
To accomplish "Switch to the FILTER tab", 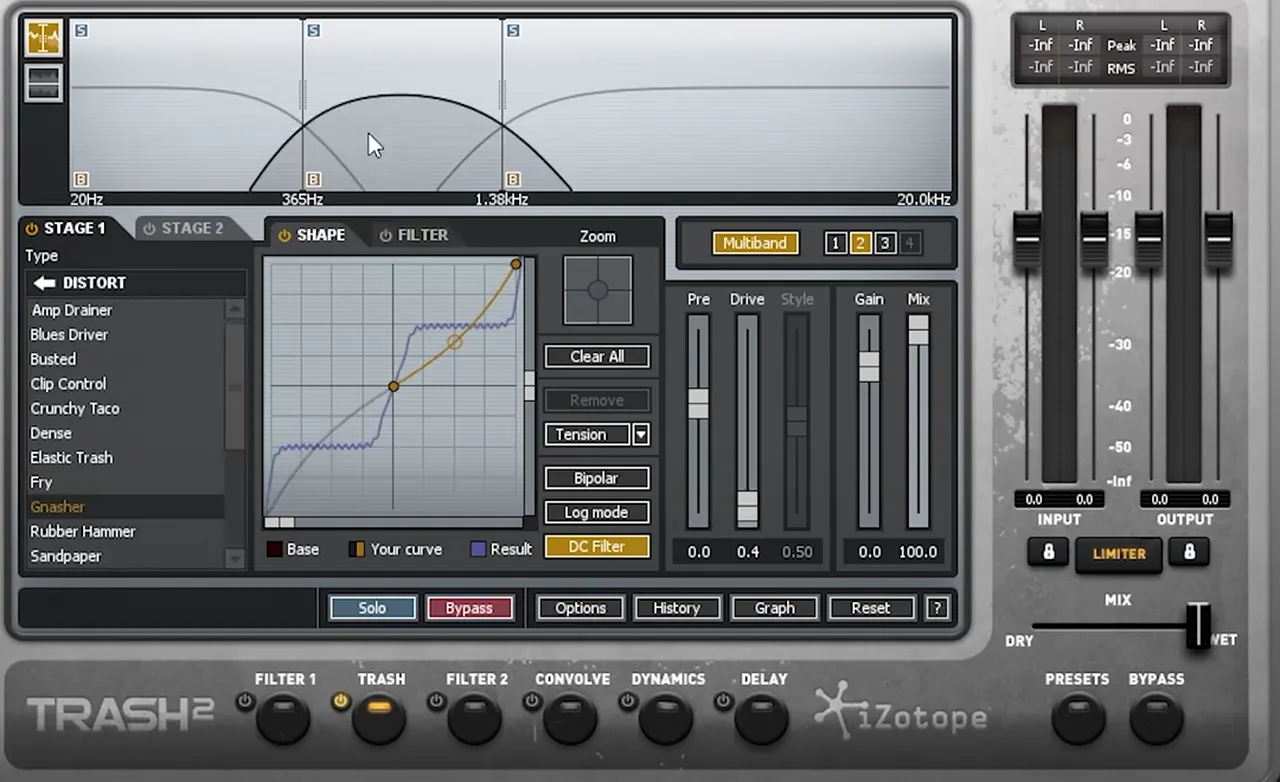I will [414, 235].
